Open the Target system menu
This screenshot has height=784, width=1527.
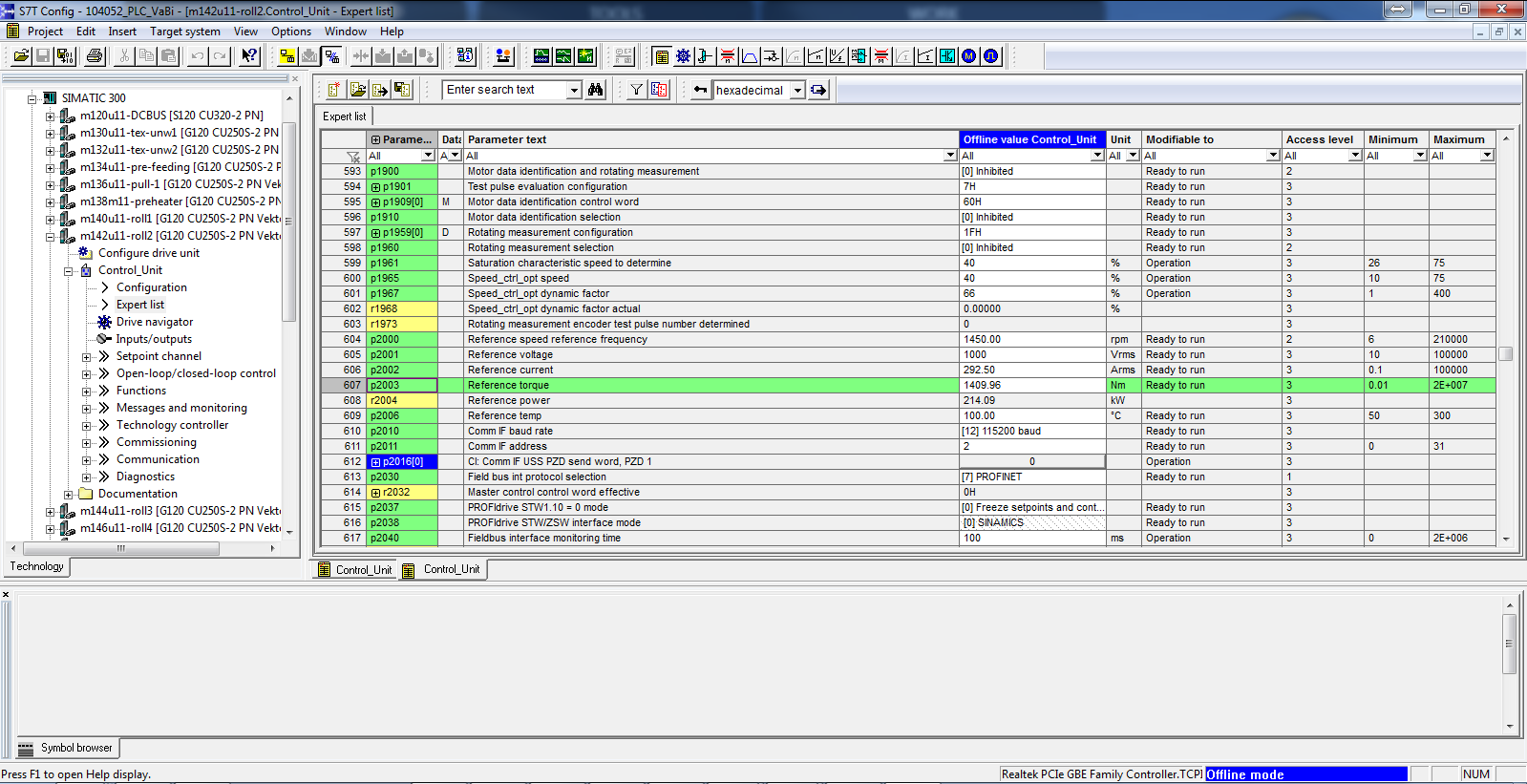click(184, 32)
